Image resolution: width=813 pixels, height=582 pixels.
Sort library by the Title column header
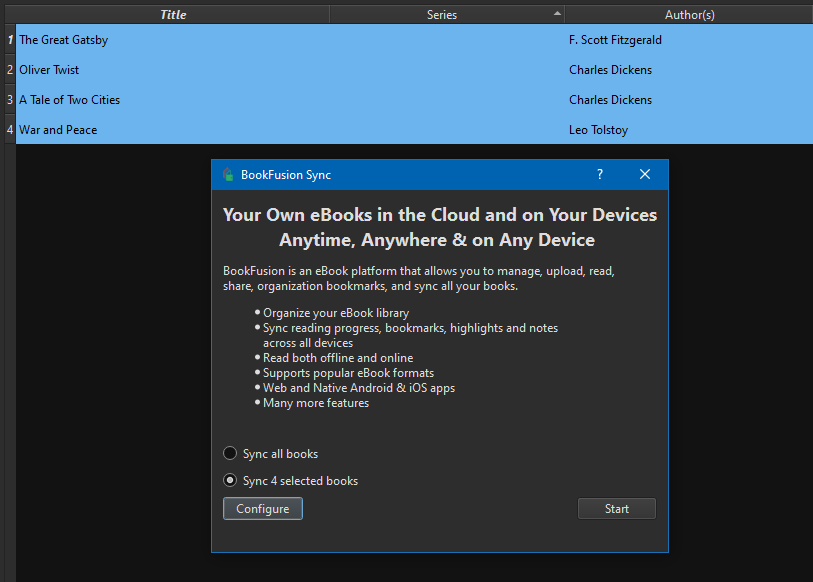pos(173,15)
